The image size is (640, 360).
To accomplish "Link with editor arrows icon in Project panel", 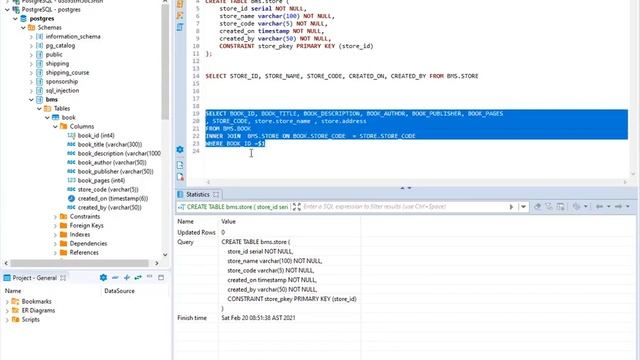I will 138,278.
